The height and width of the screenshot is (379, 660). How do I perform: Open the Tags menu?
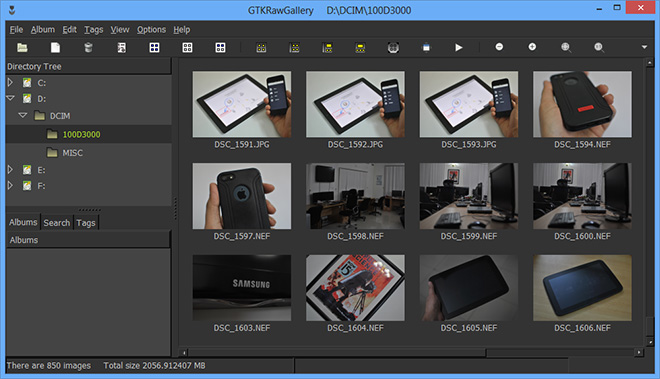click(93, 29)
